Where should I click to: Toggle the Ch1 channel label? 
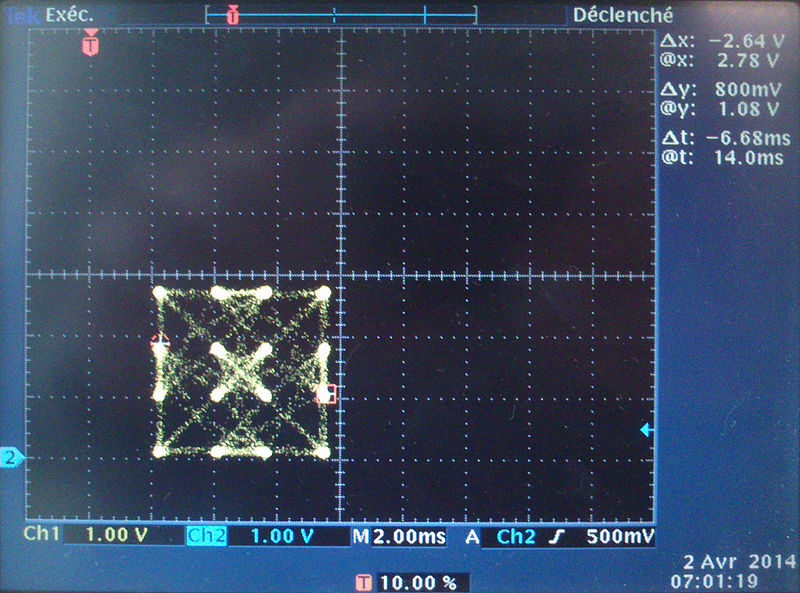tap(43, 537)
